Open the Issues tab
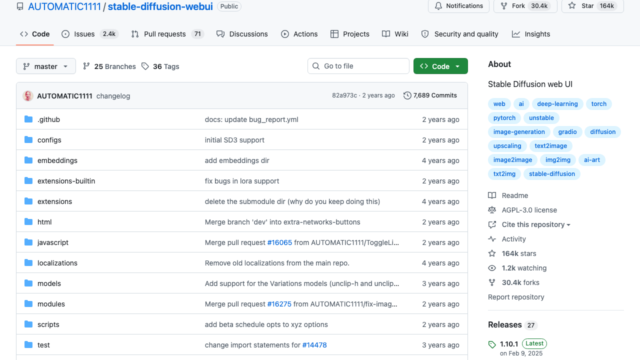Screen dimensions: 640x360 tap(89, 34)
